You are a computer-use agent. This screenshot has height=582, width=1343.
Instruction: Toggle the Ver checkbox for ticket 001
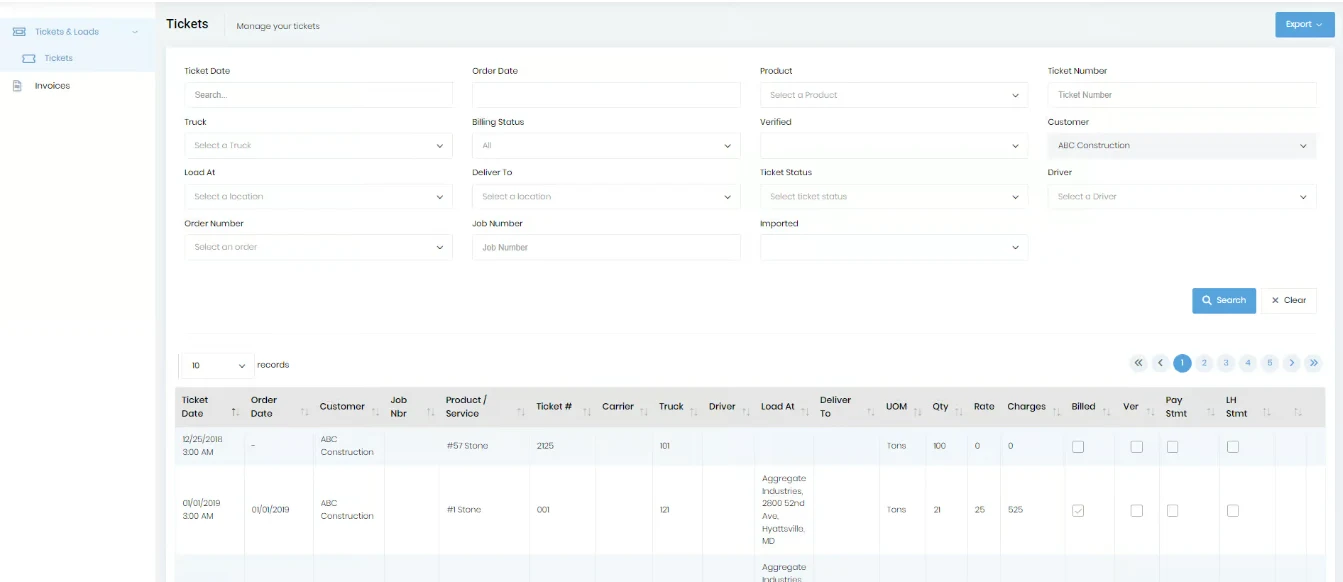pyautogui.click(x=1136, y=511)
